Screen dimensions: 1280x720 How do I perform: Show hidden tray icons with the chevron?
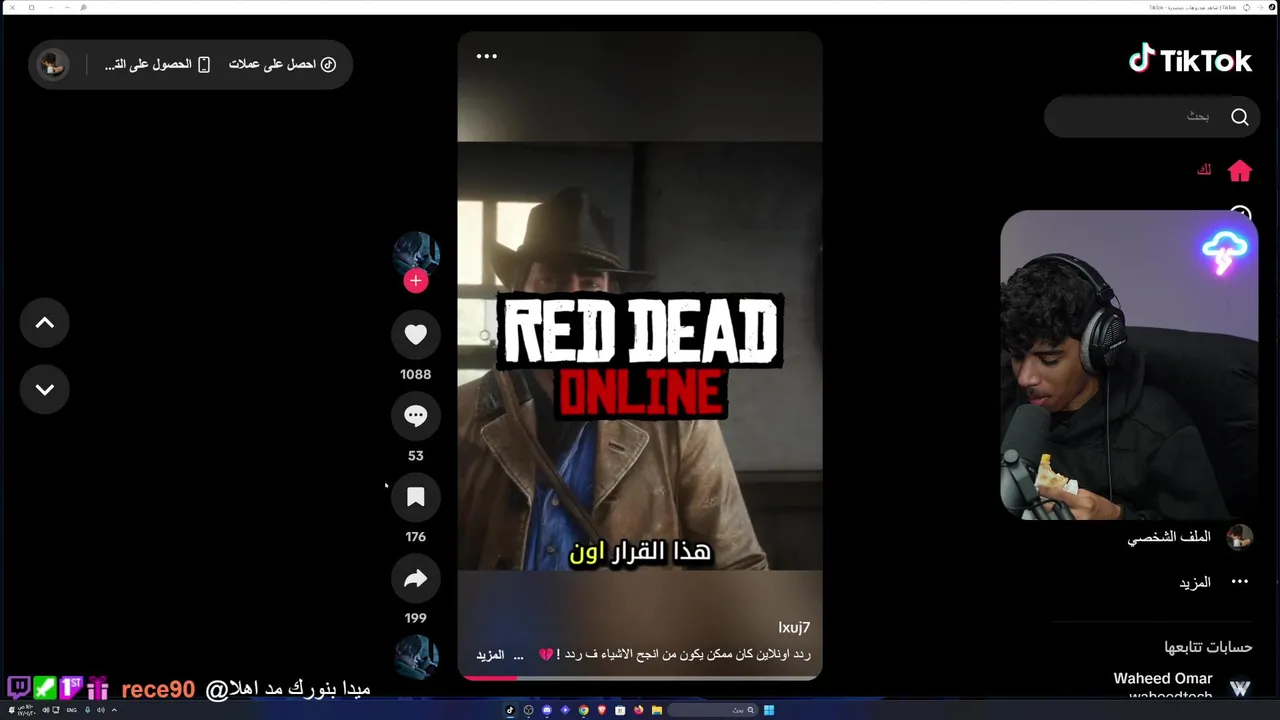(114, 710)
